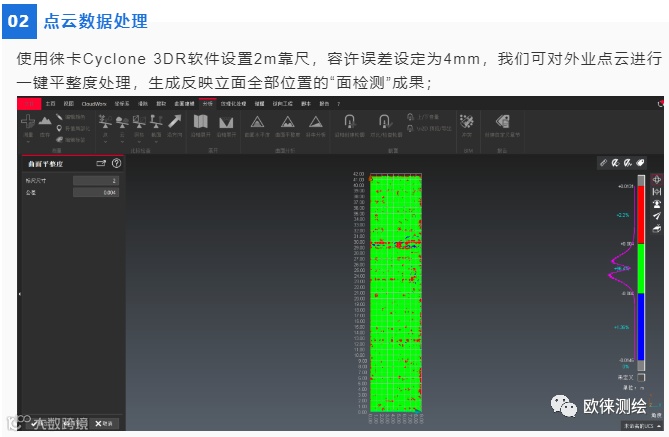Click the open-book unroll icon
The image size is (669, 437).
point(201,122)
